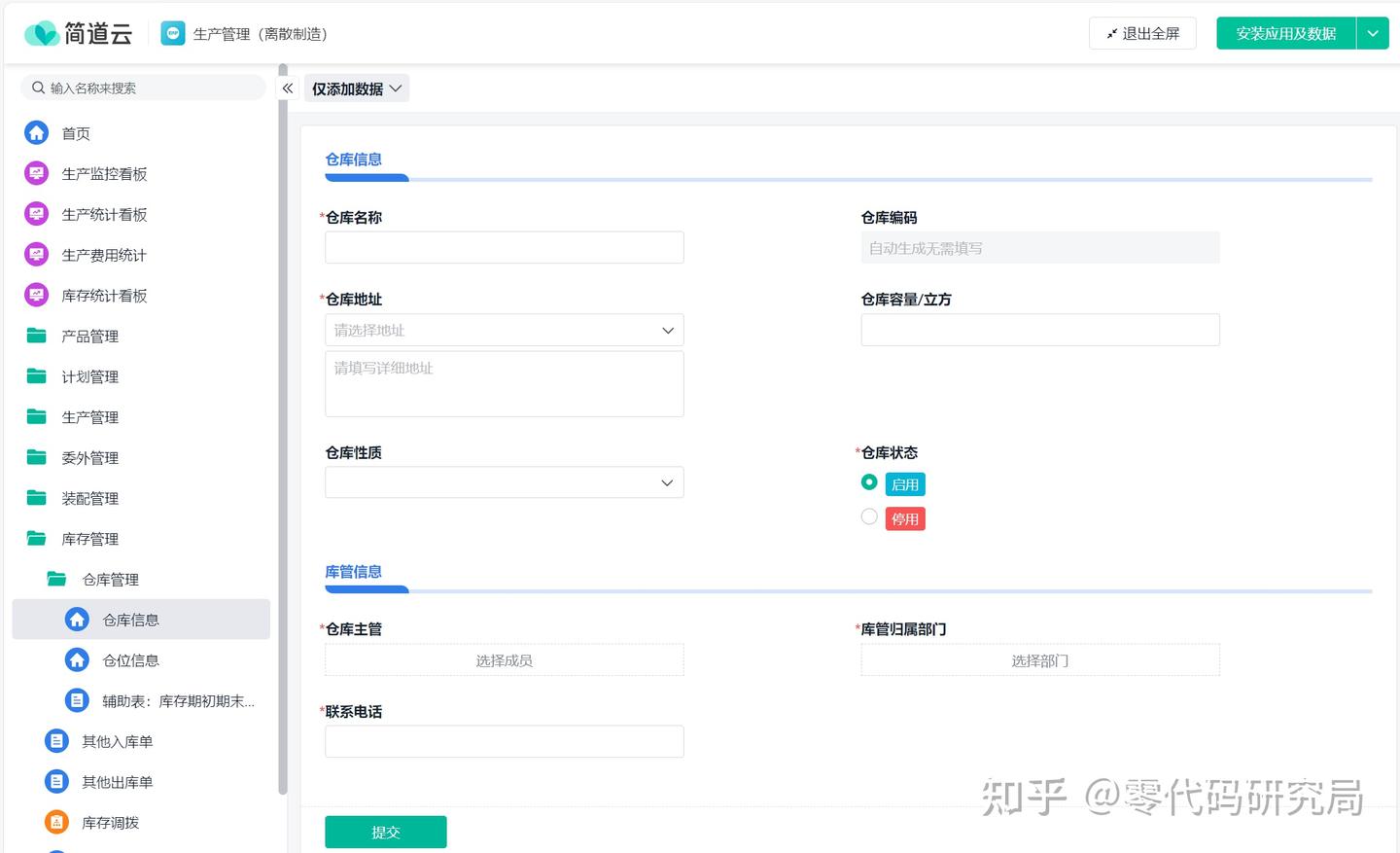Open the 生产监控看板 dashboard icon
Image resolution: width=1400 pixels, height=853 pixels.
point(37,174)
